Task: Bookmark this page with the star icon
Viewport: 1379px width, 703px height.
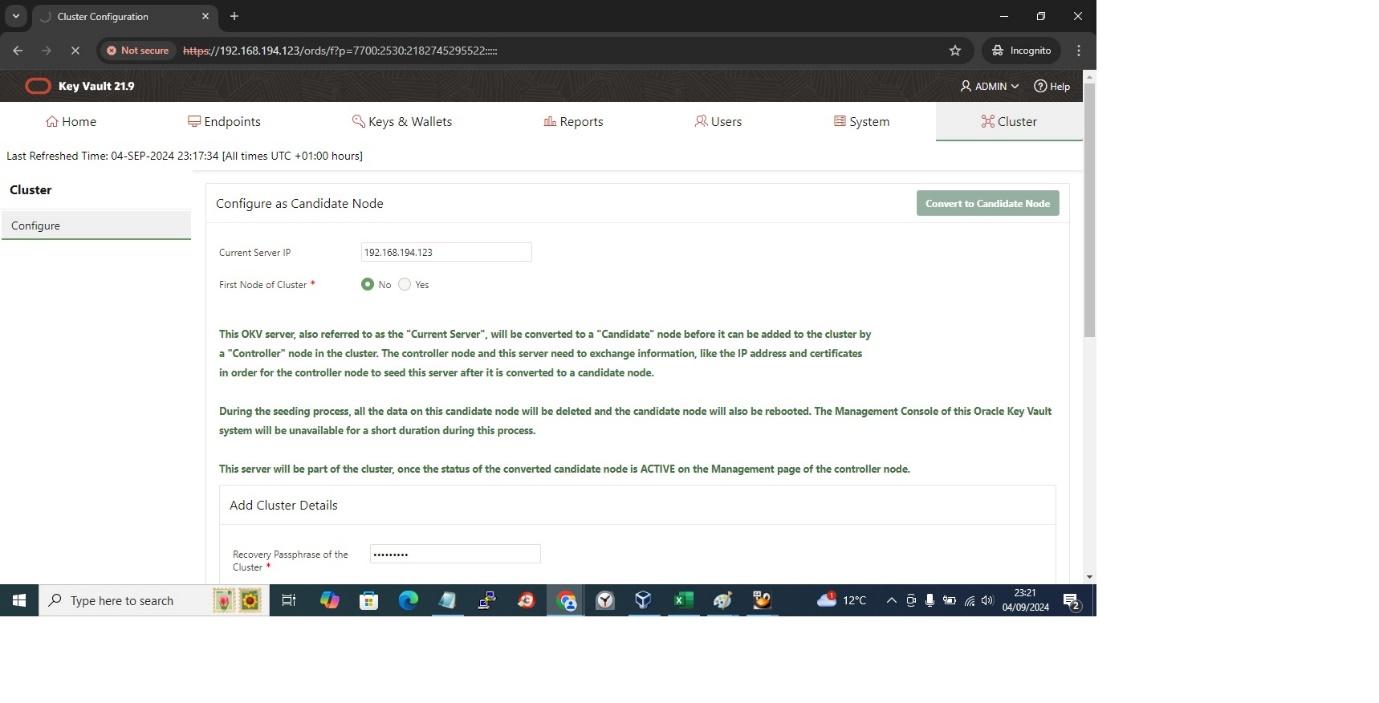Action: click(955, 50)
